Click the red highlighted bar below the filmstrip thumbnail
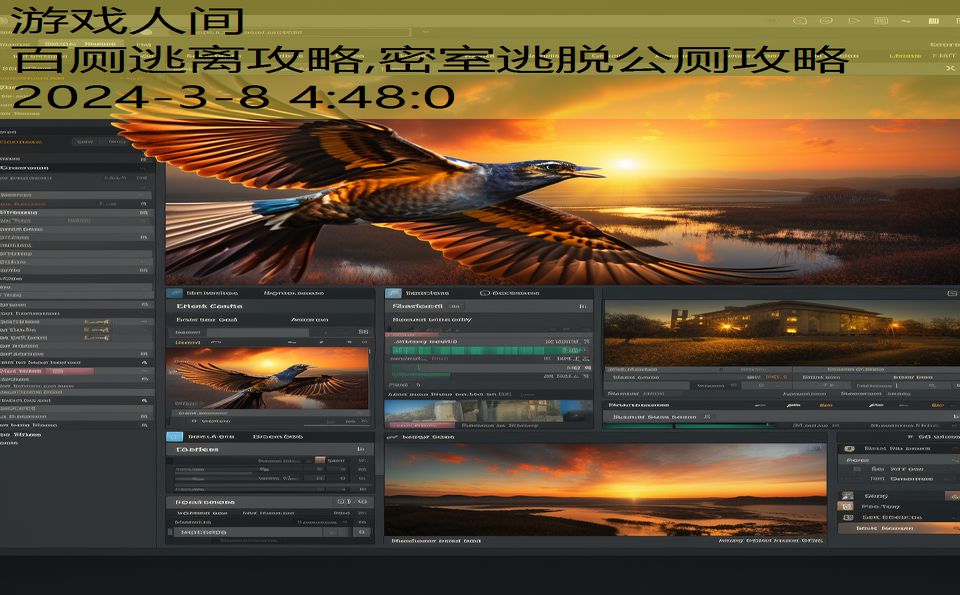Viewport: 960px width, 595px height. [x=420, y=425]
